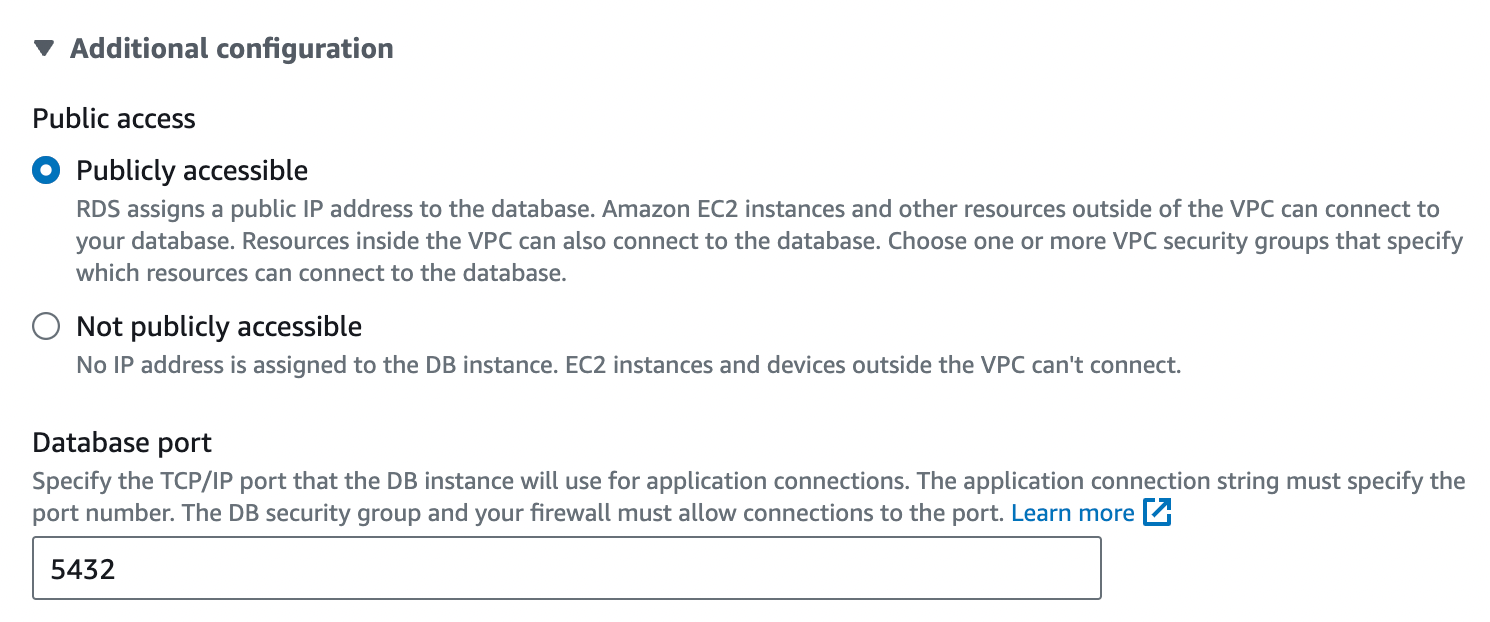Open the external link icon beside Learn more

point(1156,514)
